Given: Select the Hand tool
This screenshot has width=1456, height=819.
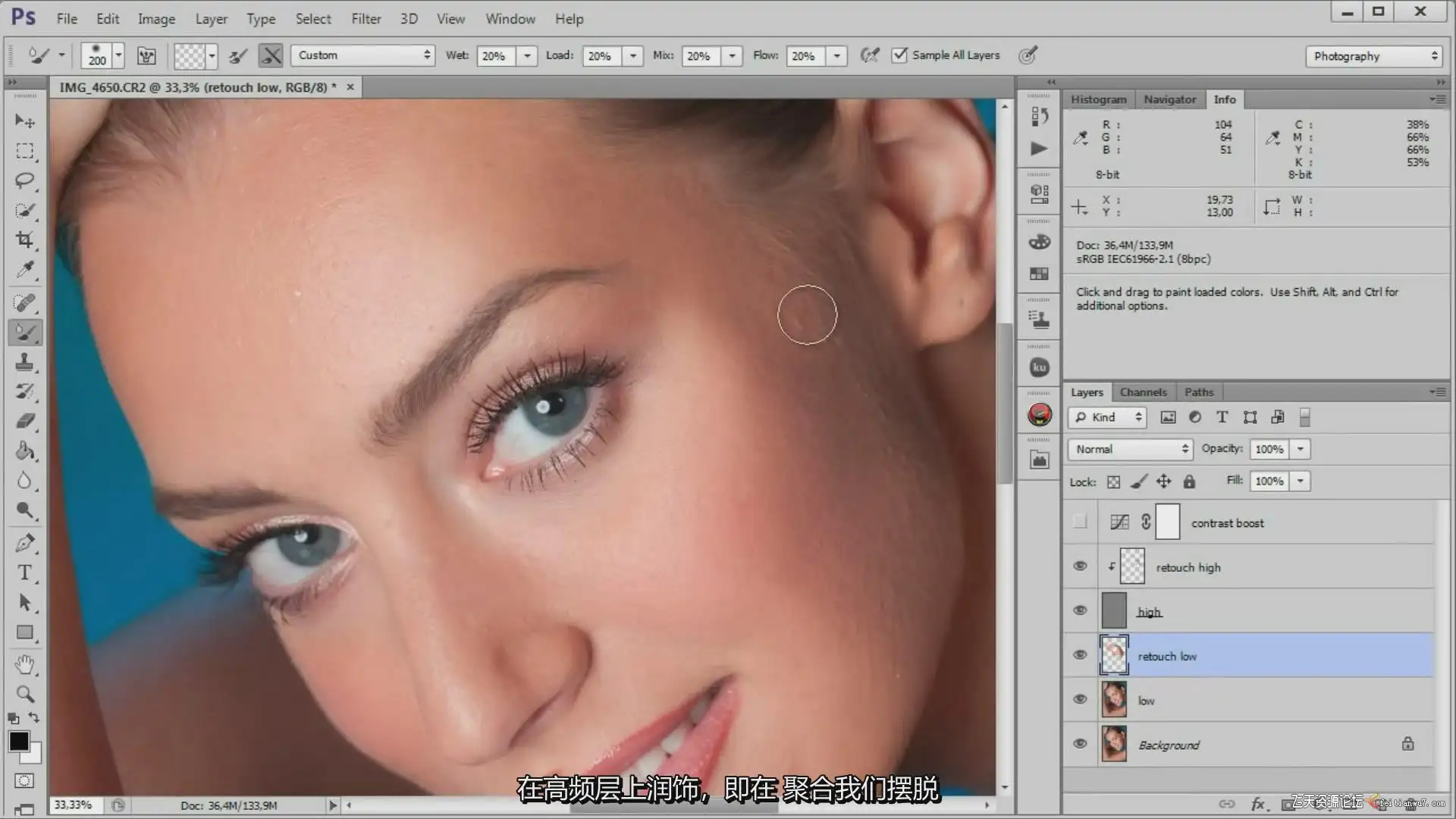Looking at the screenshot, I should (x=24, y=665).
